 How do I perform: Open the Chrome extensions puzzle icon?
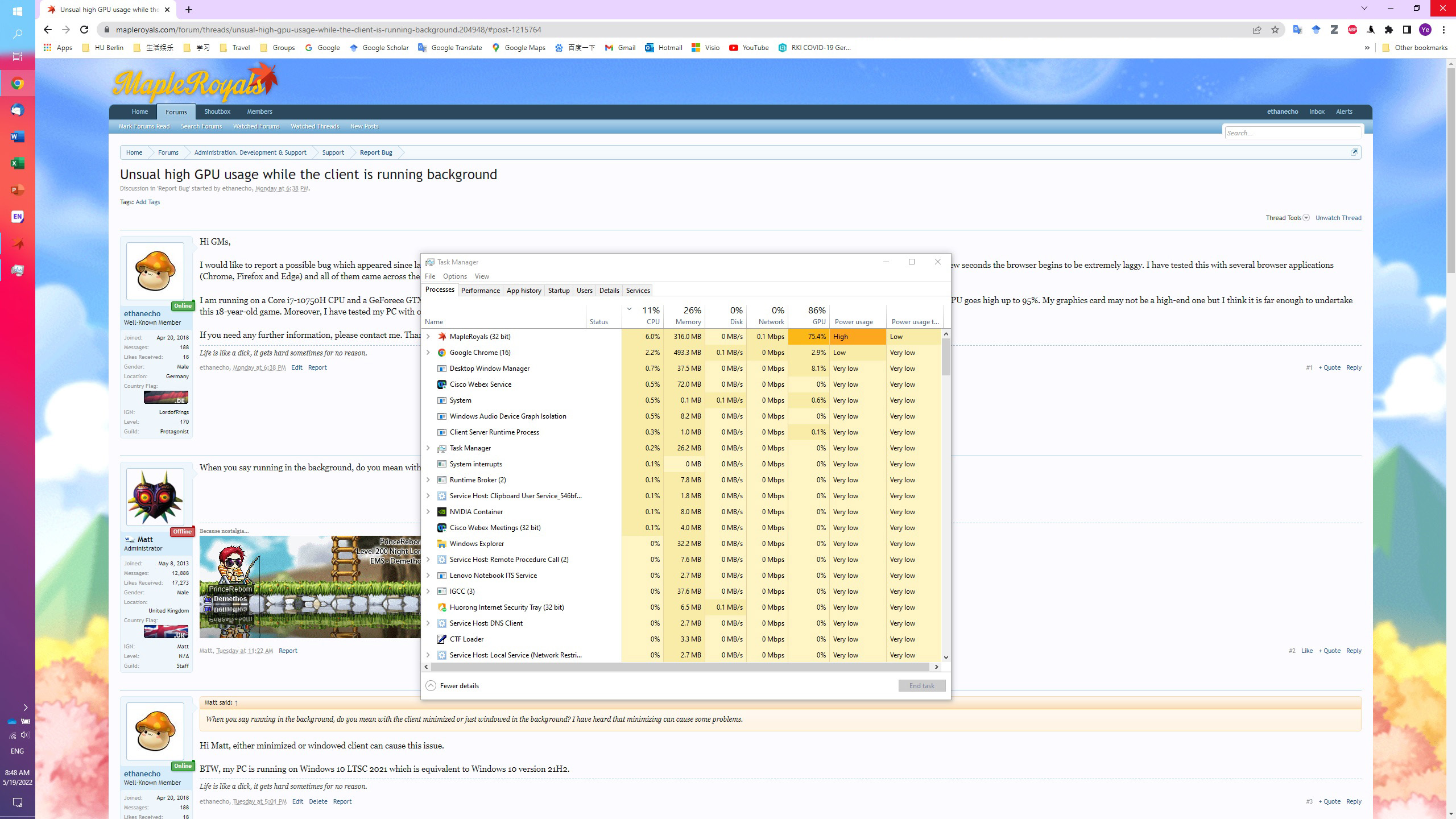coord(1388,30)
